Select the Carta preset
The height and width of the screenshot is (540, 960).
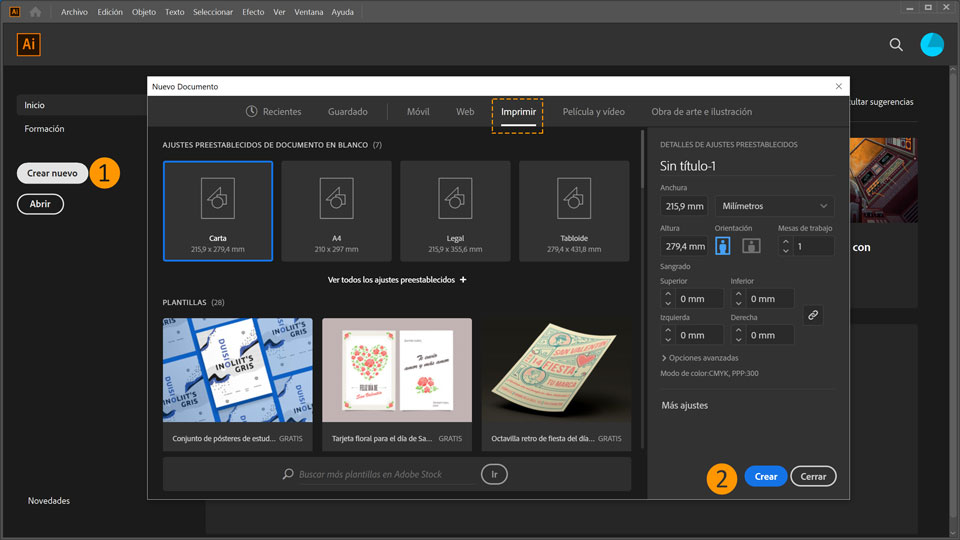pos(218,211)
